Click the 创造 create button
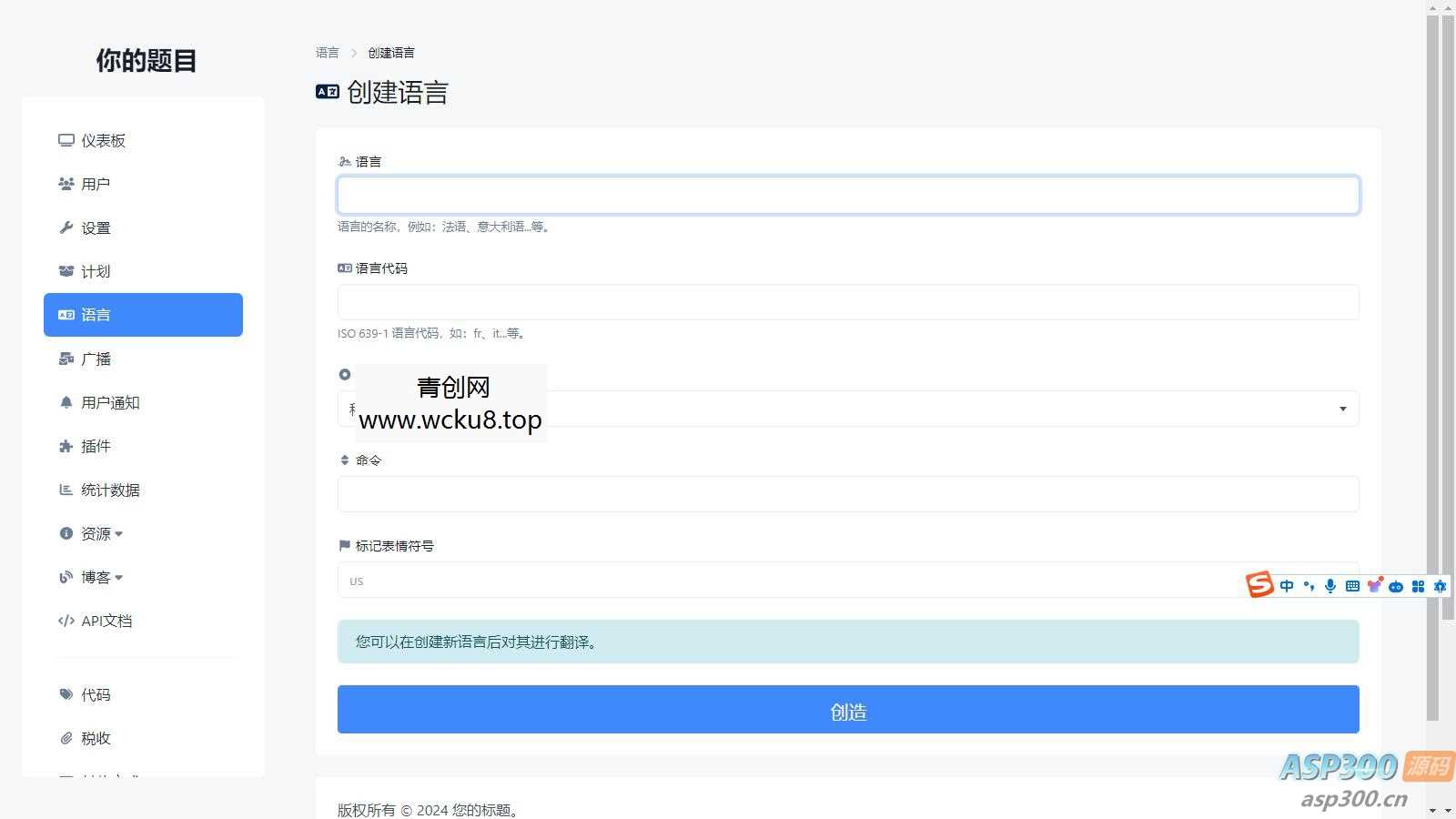Viewport: 1456px width, 819px height. tap(847, 710)
